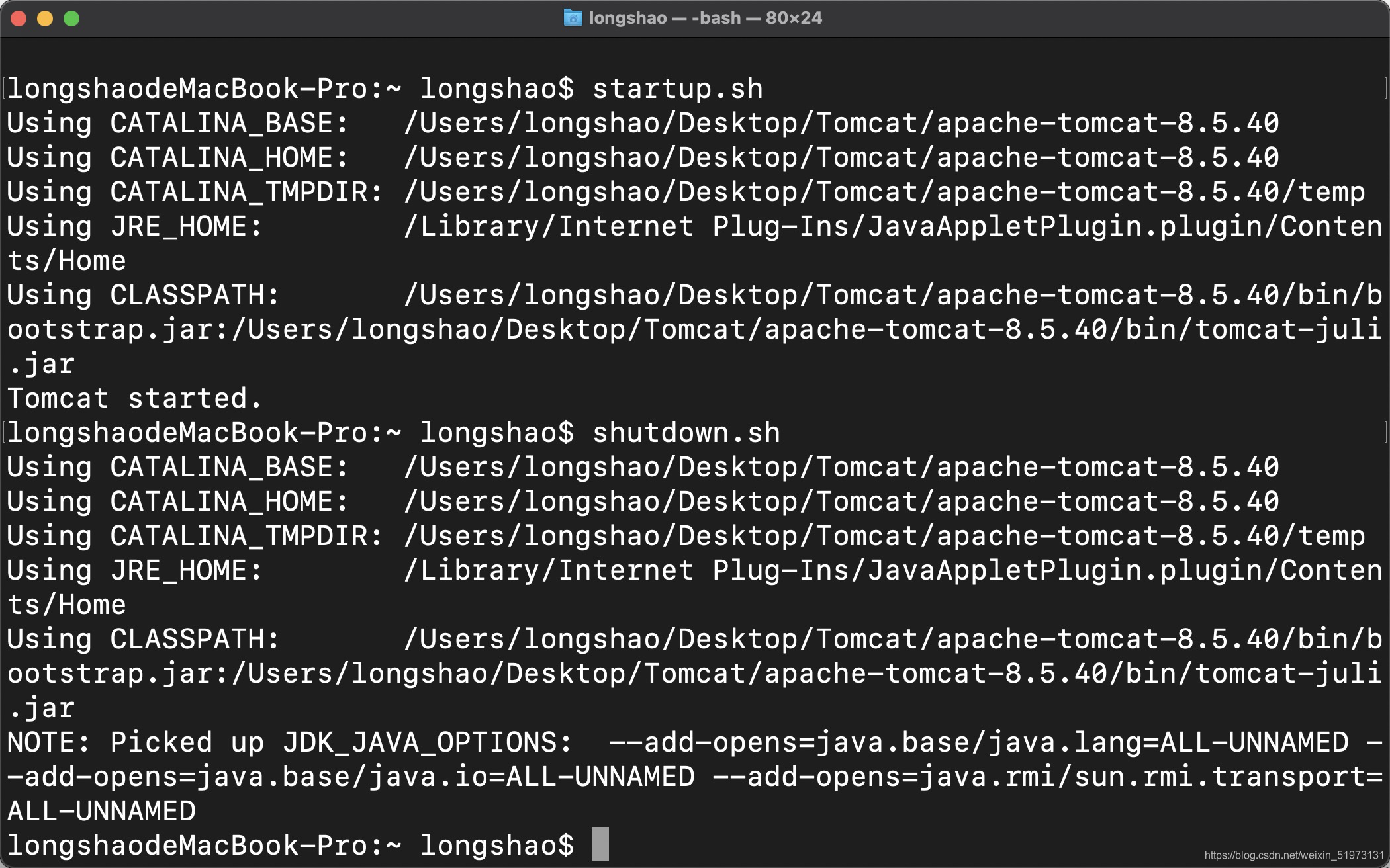Click the 'Using CATALINA_BASE:' line under startup.sh

[x=643, y=124]
